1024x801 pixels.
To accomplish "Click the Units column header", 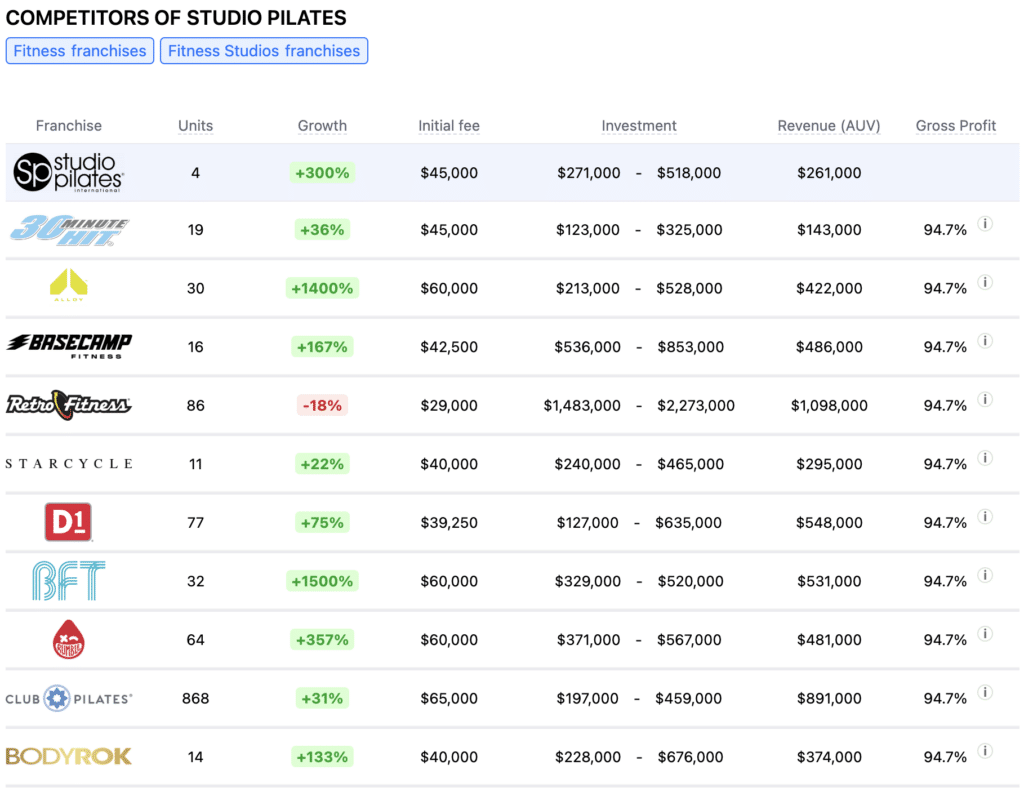I will (x=195, y=125).
